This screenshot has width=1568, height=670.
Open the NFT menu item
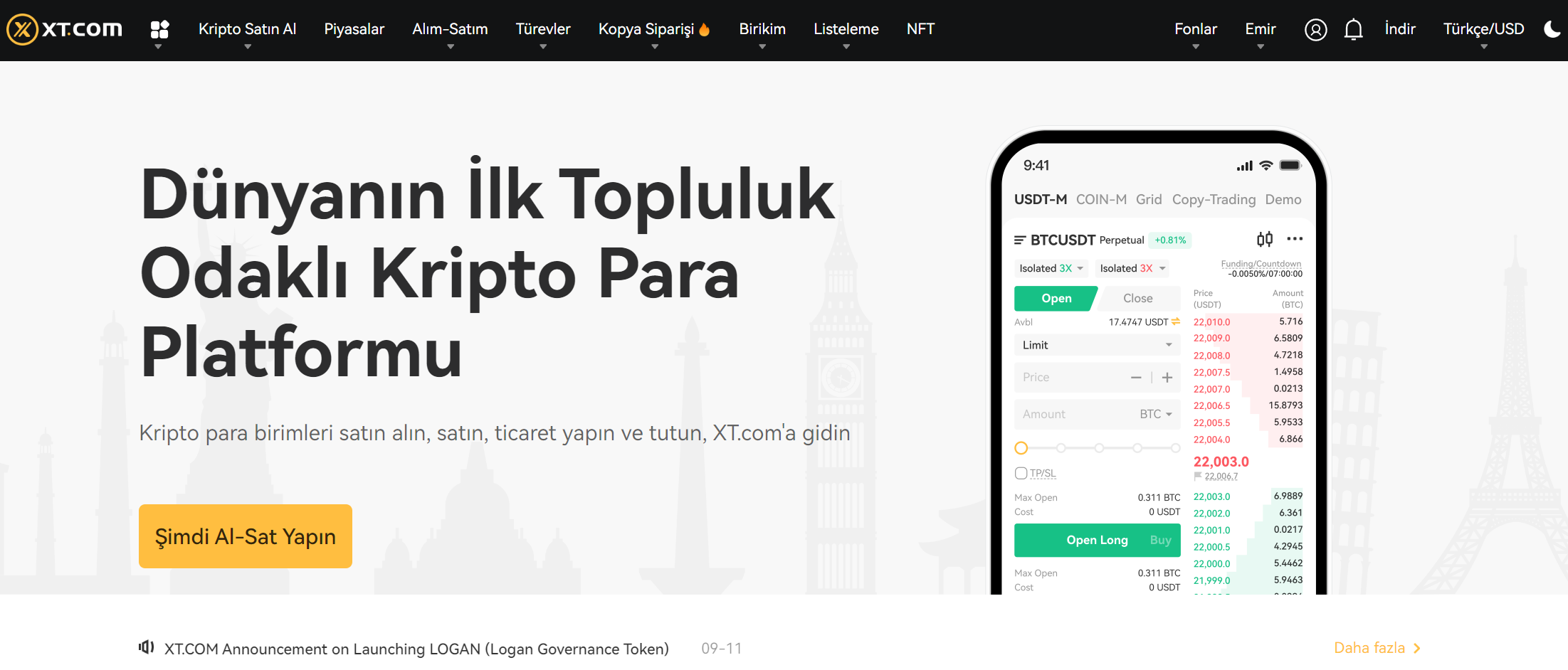(x=920, y=29)
